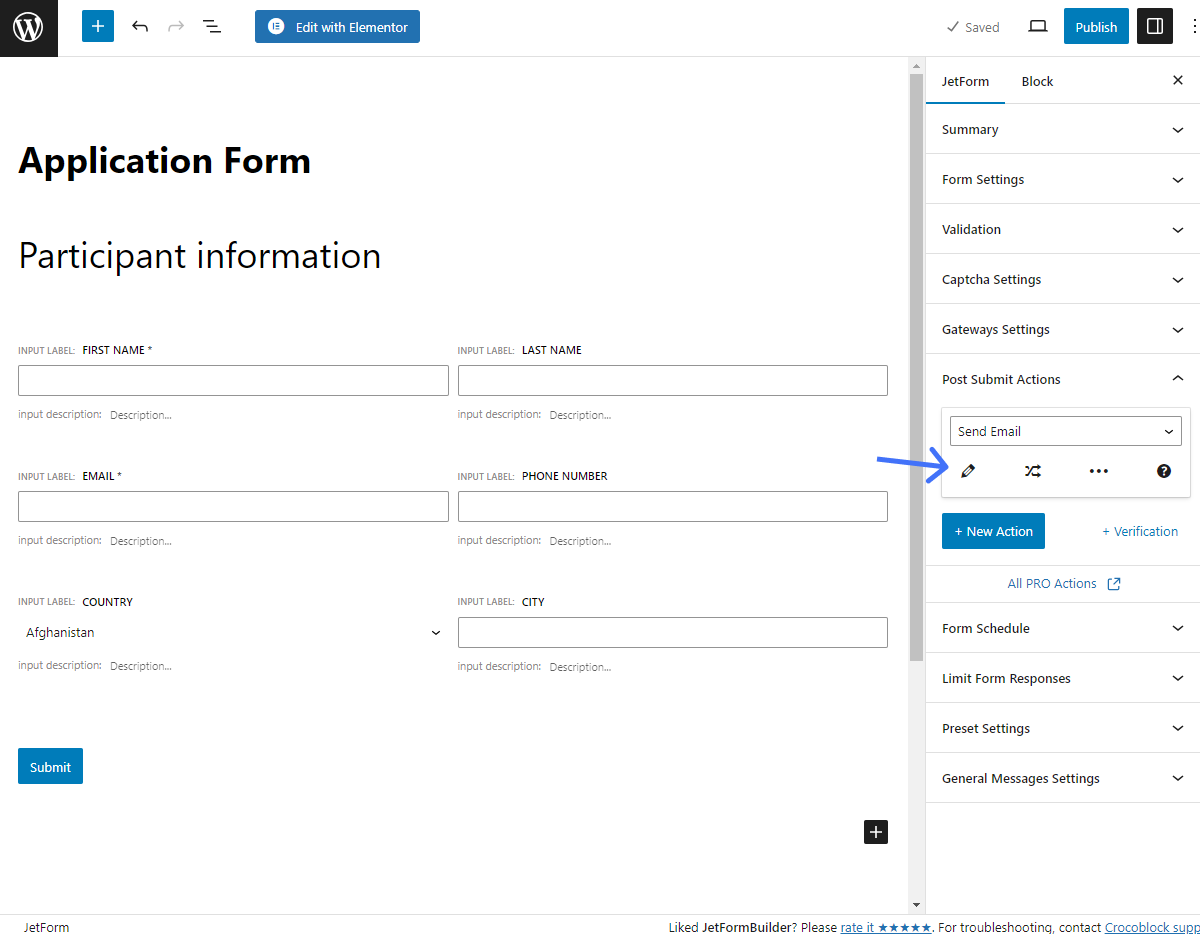Click the Undo arrow icon
This screenshot has width=1200, height=934.
pyautogui.click(x=140, y=26)
